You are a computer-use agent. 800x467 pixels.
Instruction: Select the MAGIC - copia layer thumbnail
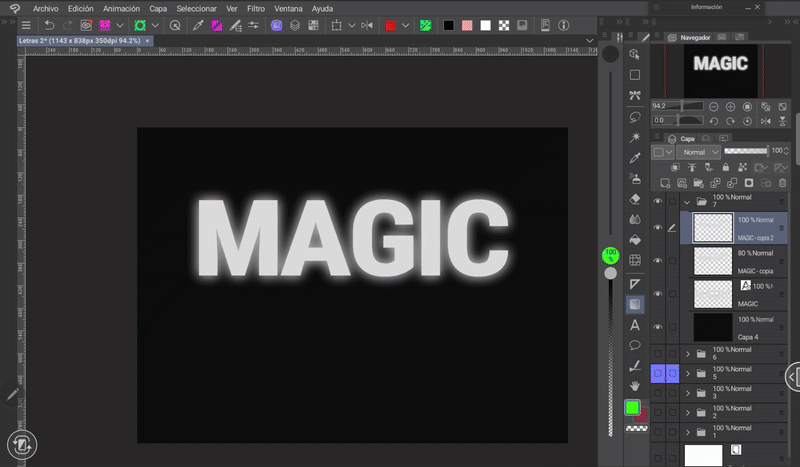(712, 261)
